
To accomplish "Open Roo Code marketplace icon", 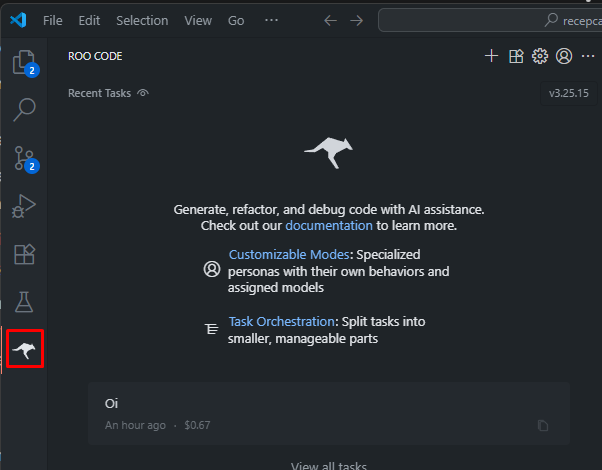I will pyautogui.click(x=516, y=56).
